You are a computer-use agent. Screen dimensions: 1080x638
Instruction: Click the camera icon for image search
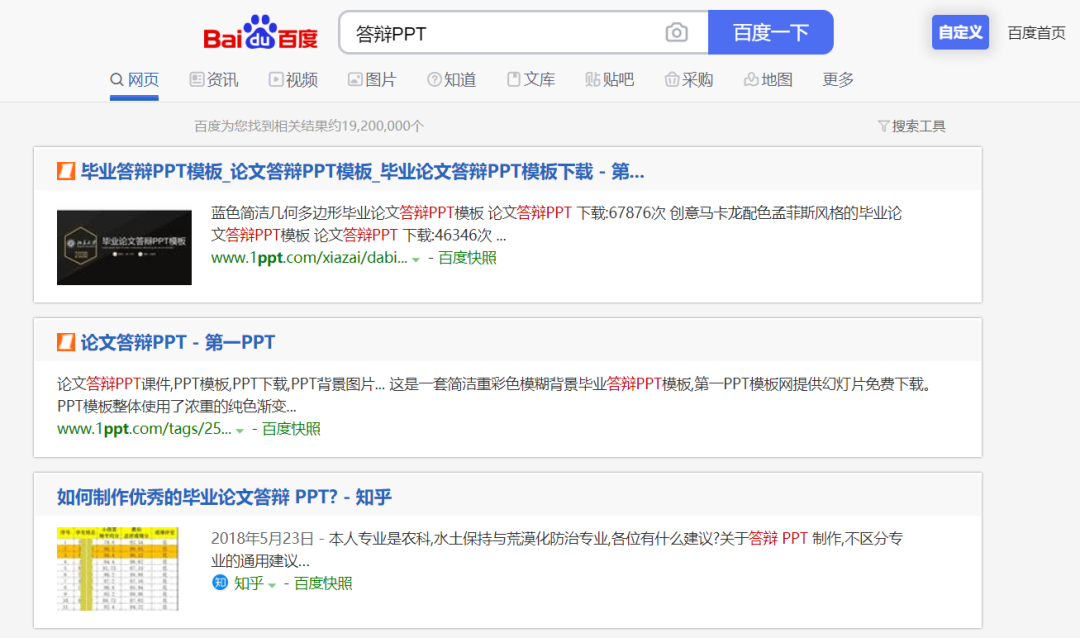[x=677, y=32]
